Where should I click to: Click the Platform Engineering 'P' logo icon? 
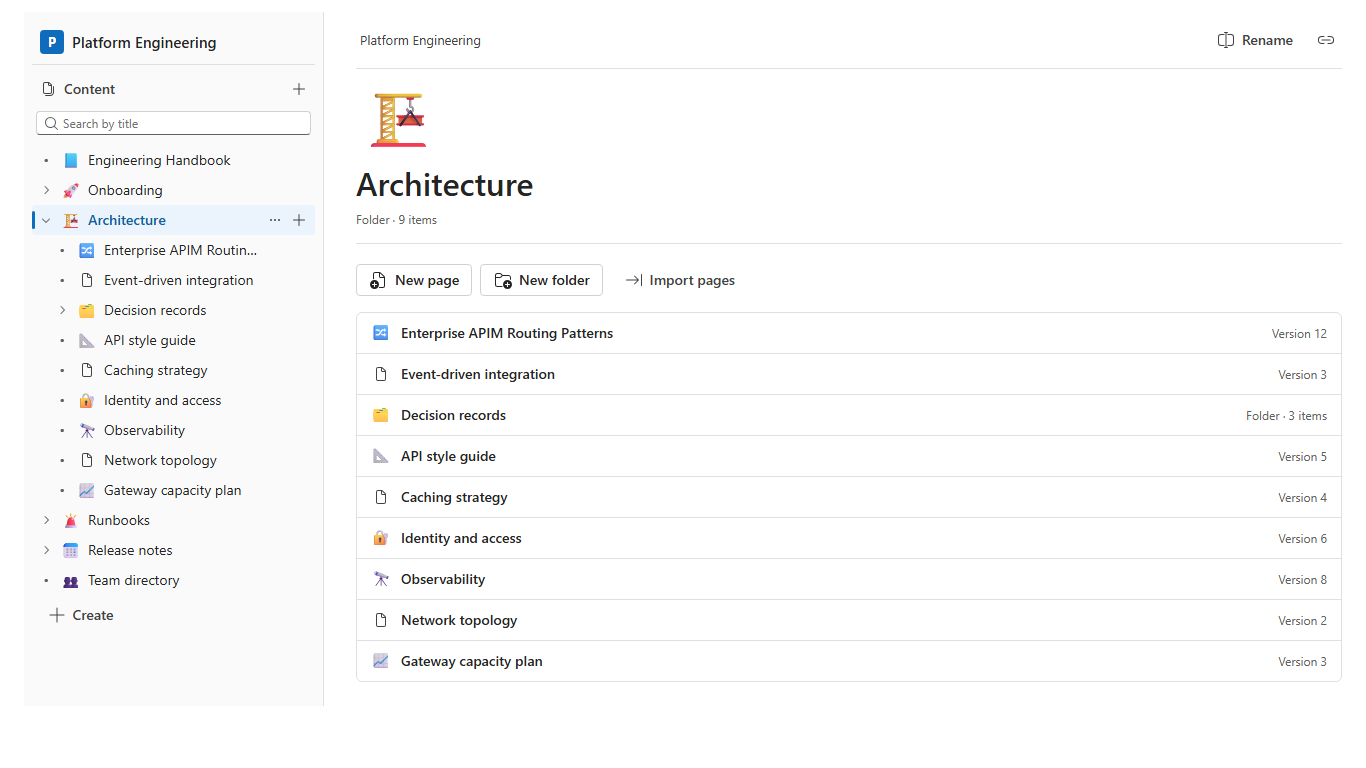tap(52, 42)
